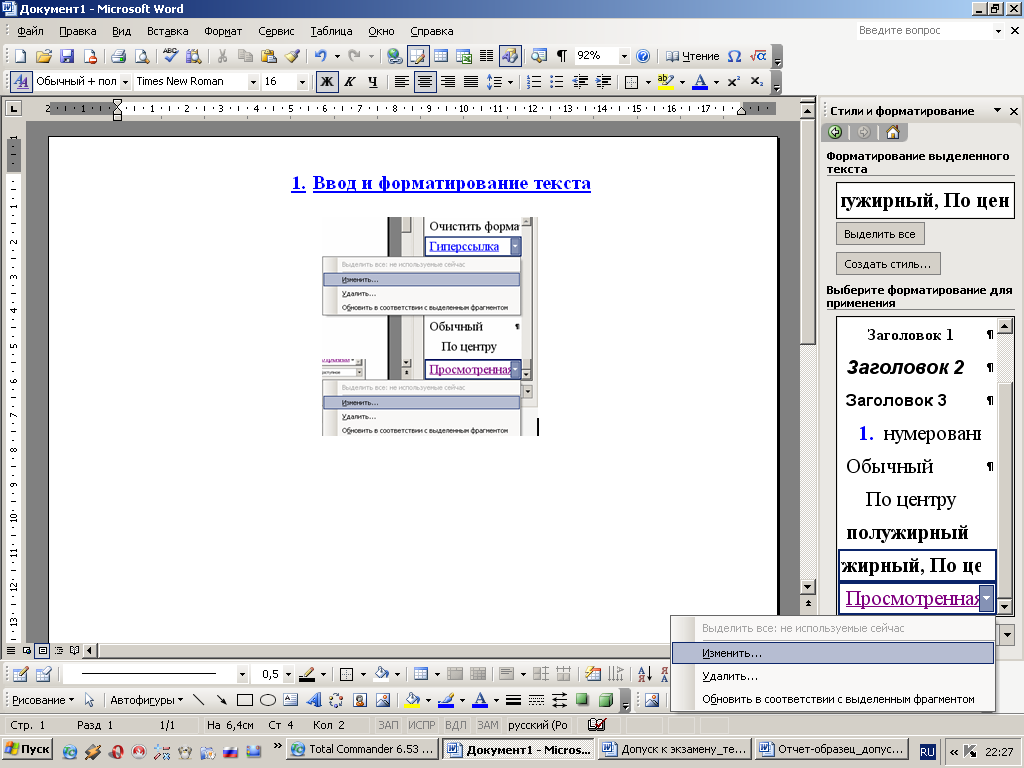This screenshot has width=1024, height=768.
Task: Toggle the ЗАМ overtype indicator
Action: coord(488,725)
